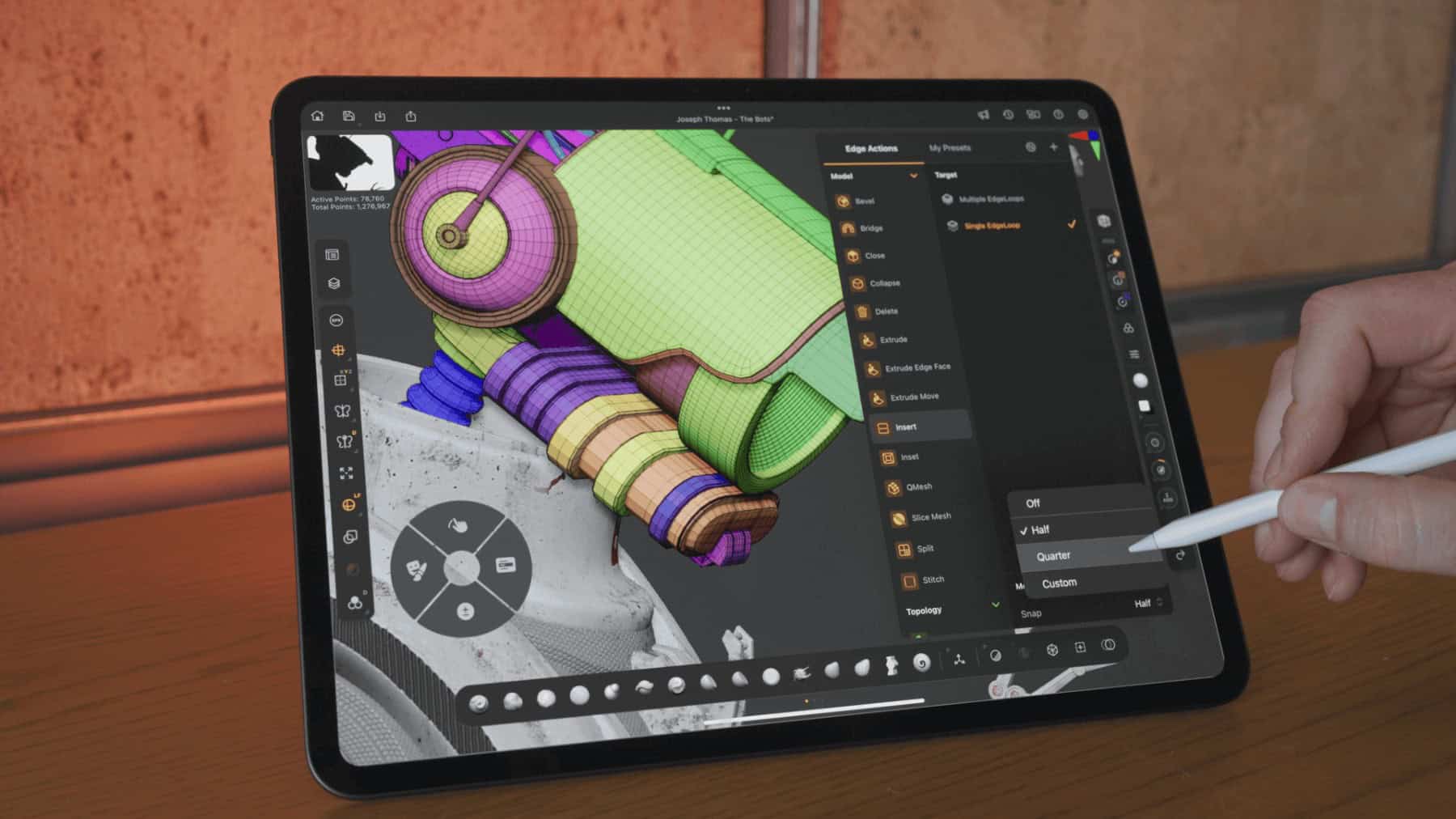Open the silhouette thumbnail preview
This screenshot has height=819, width=1456.
(350, 162)
